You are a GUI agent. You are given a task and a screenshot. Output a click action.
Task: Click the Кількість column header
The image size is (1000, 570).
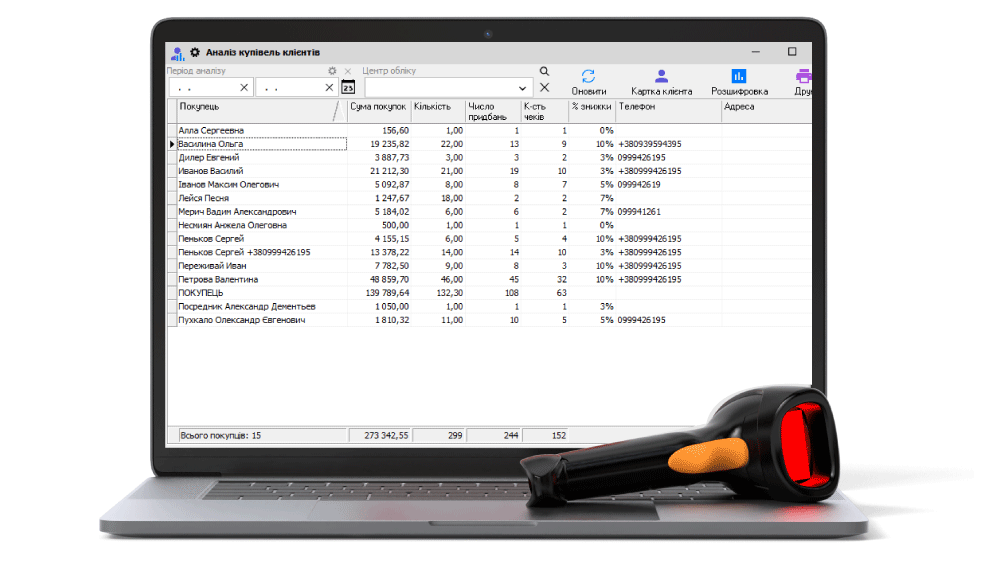coord(437,107)
